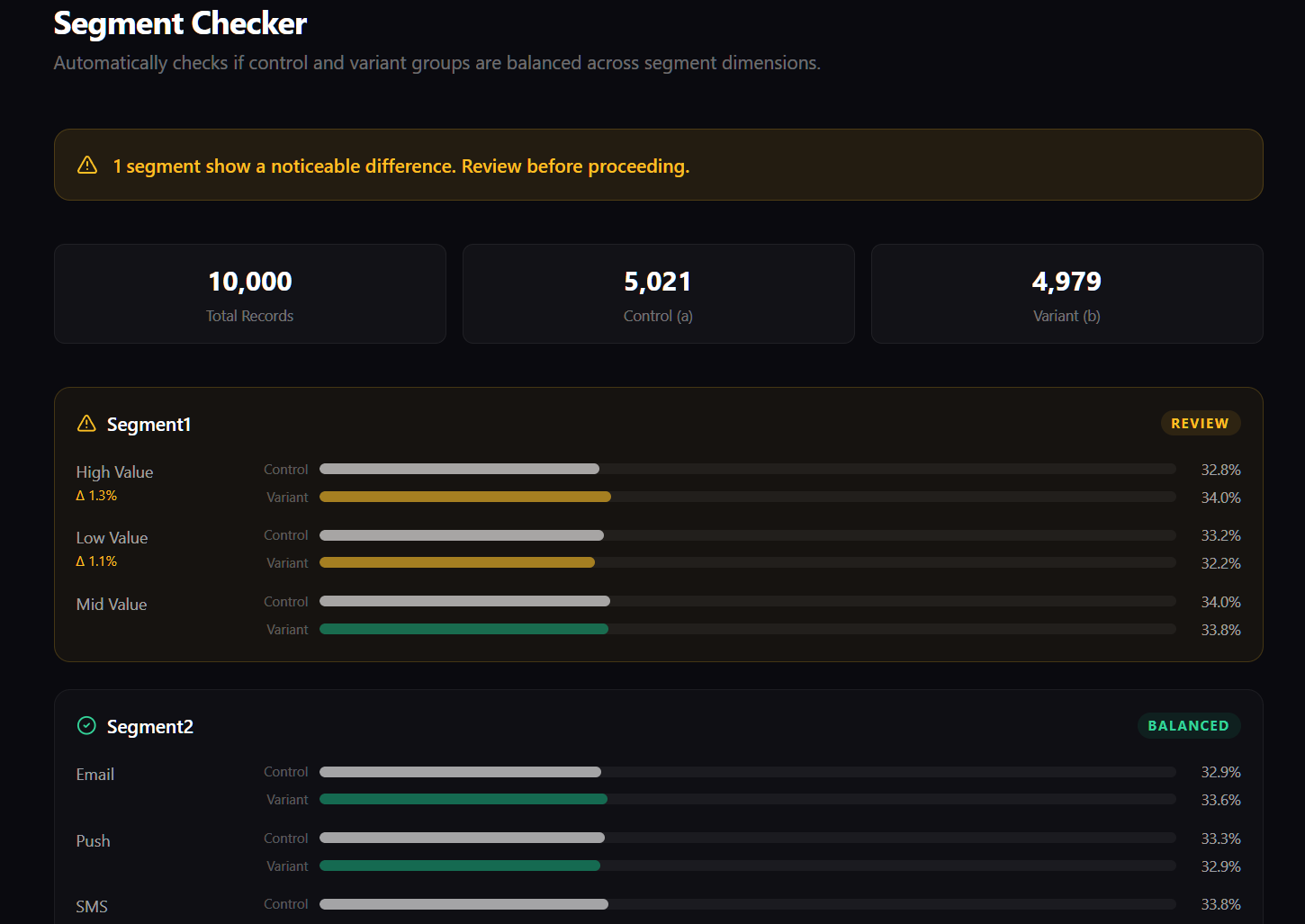The width and height of the screenshot is (1305, 924).
Task: Click the Segment2 title
Action: (149, 726)
